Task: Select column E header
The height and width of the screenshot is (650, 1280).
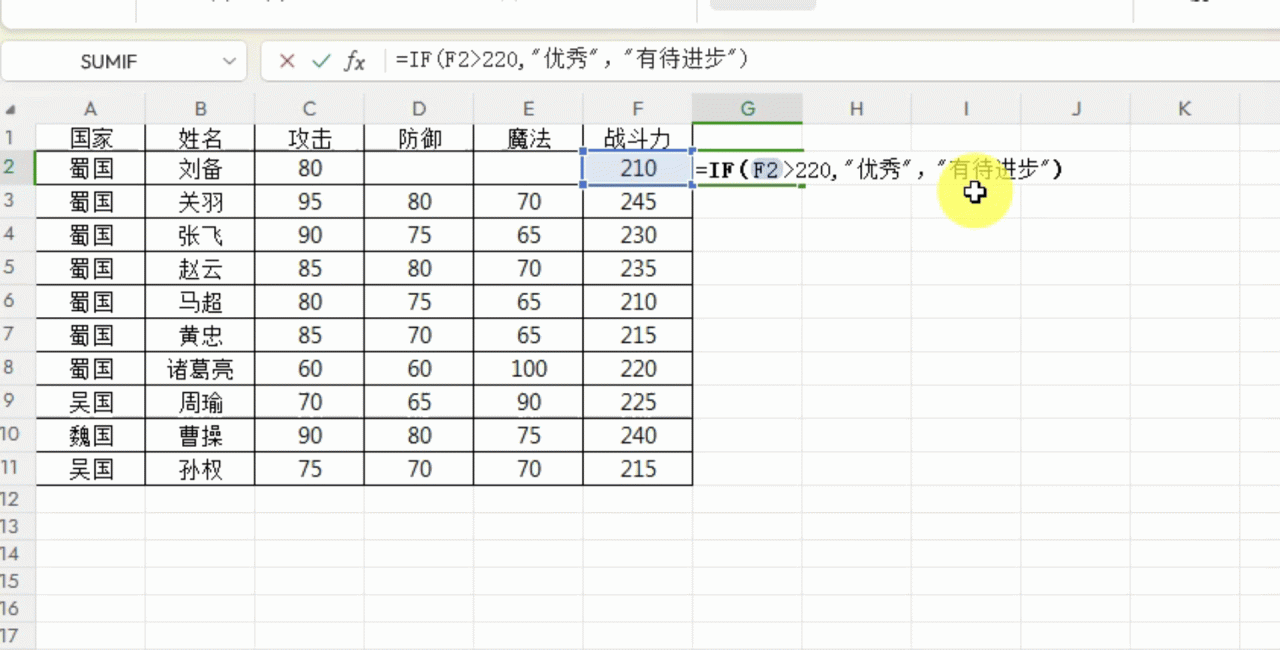Action: tap(528, 109)
